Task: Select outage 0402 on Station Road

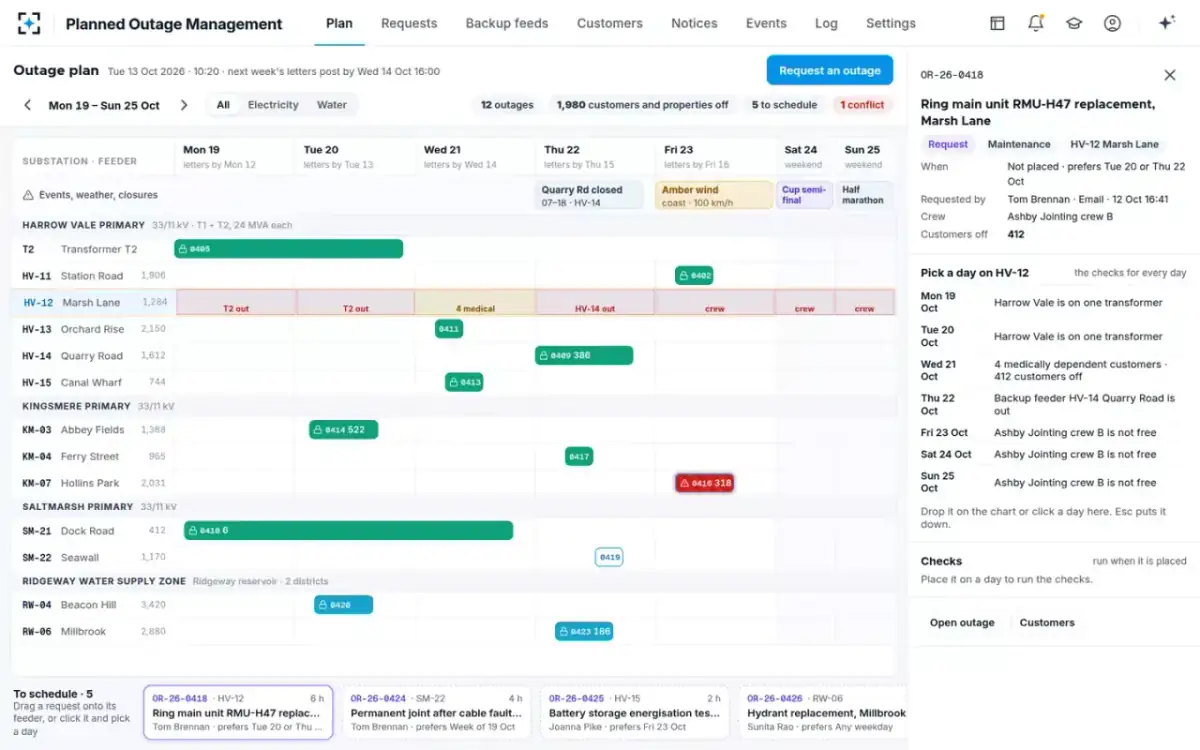Action: pos(694,275)
